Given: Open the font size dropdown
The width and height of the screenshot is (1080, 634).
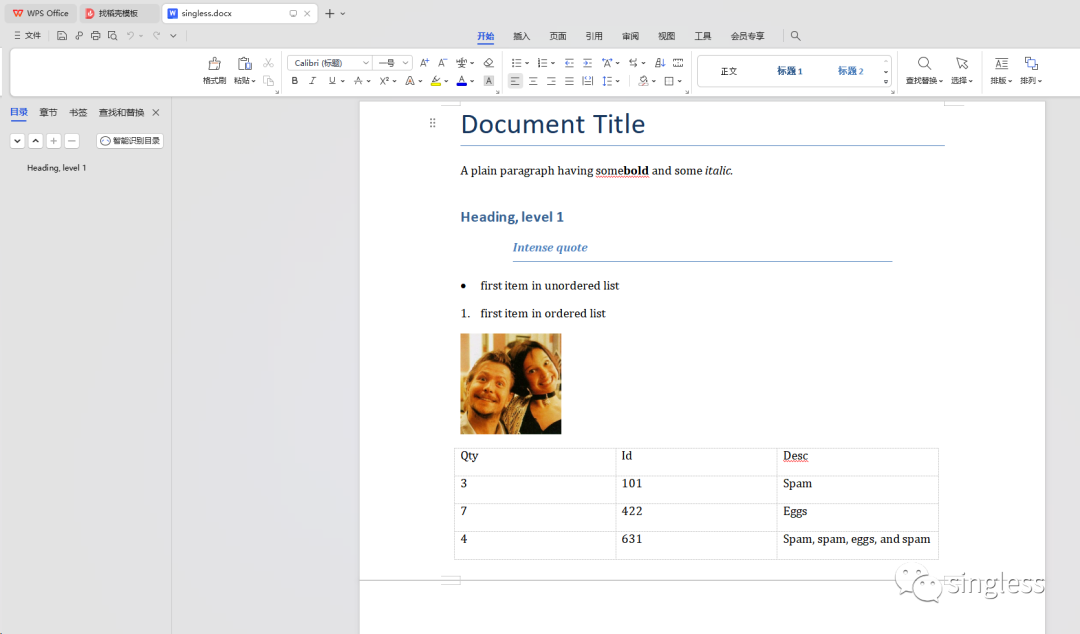Looking at the screenshot, I should [405, 63].
